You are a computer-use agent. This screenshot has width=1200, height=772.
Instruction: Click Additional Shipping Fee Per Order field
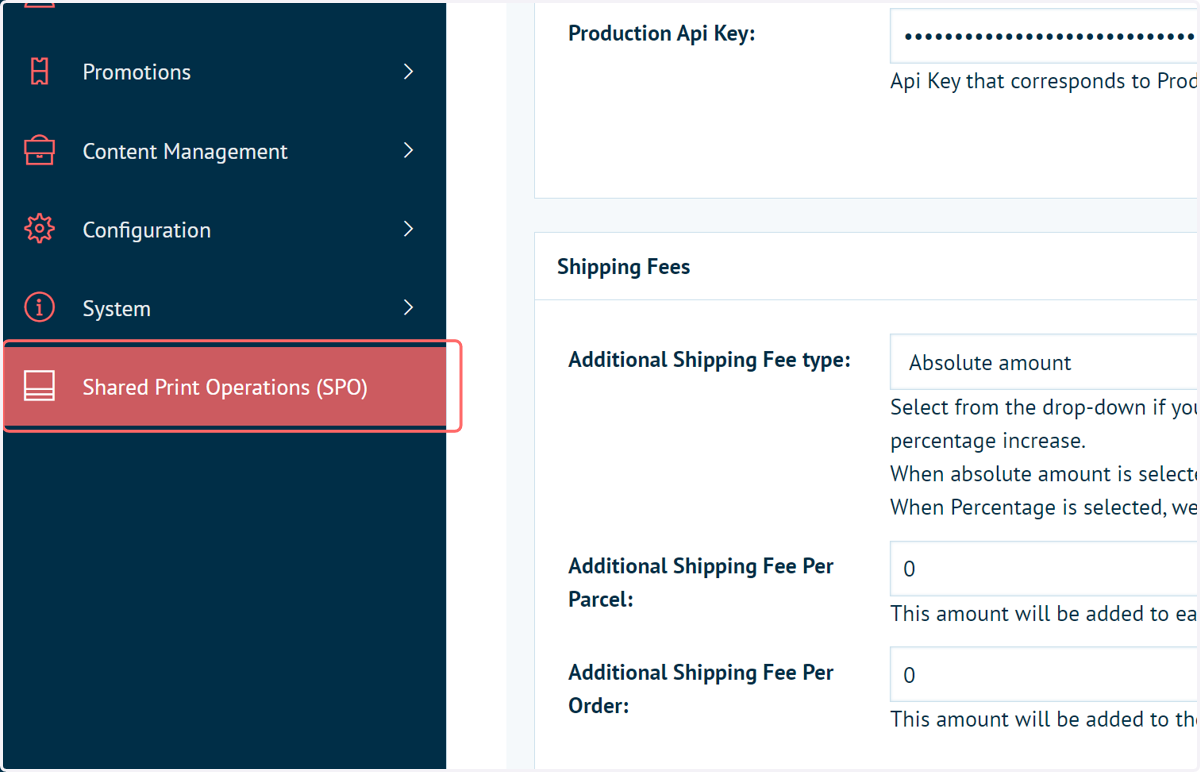pyautogui.click(x=1044, y=674)
